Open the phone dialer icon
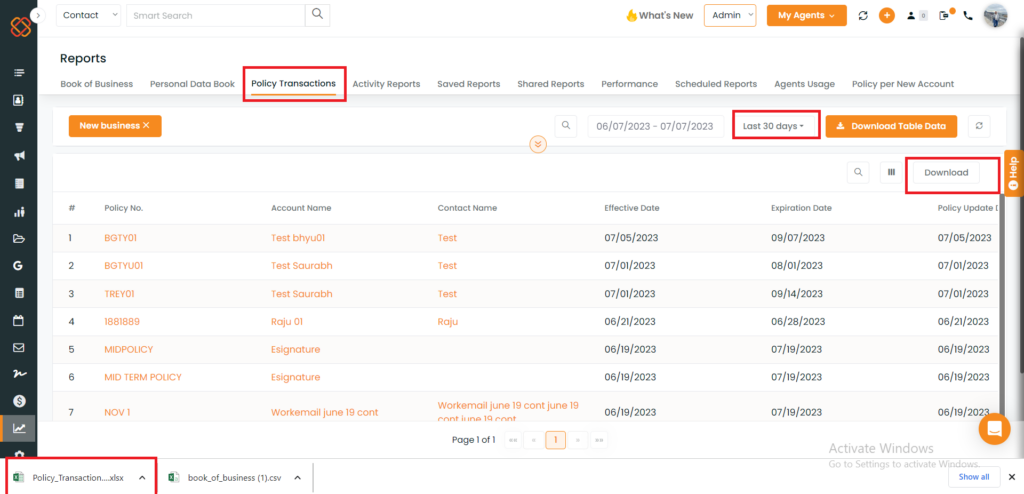The height and width of the screenshot is (494, 1024). click(968, 16)
